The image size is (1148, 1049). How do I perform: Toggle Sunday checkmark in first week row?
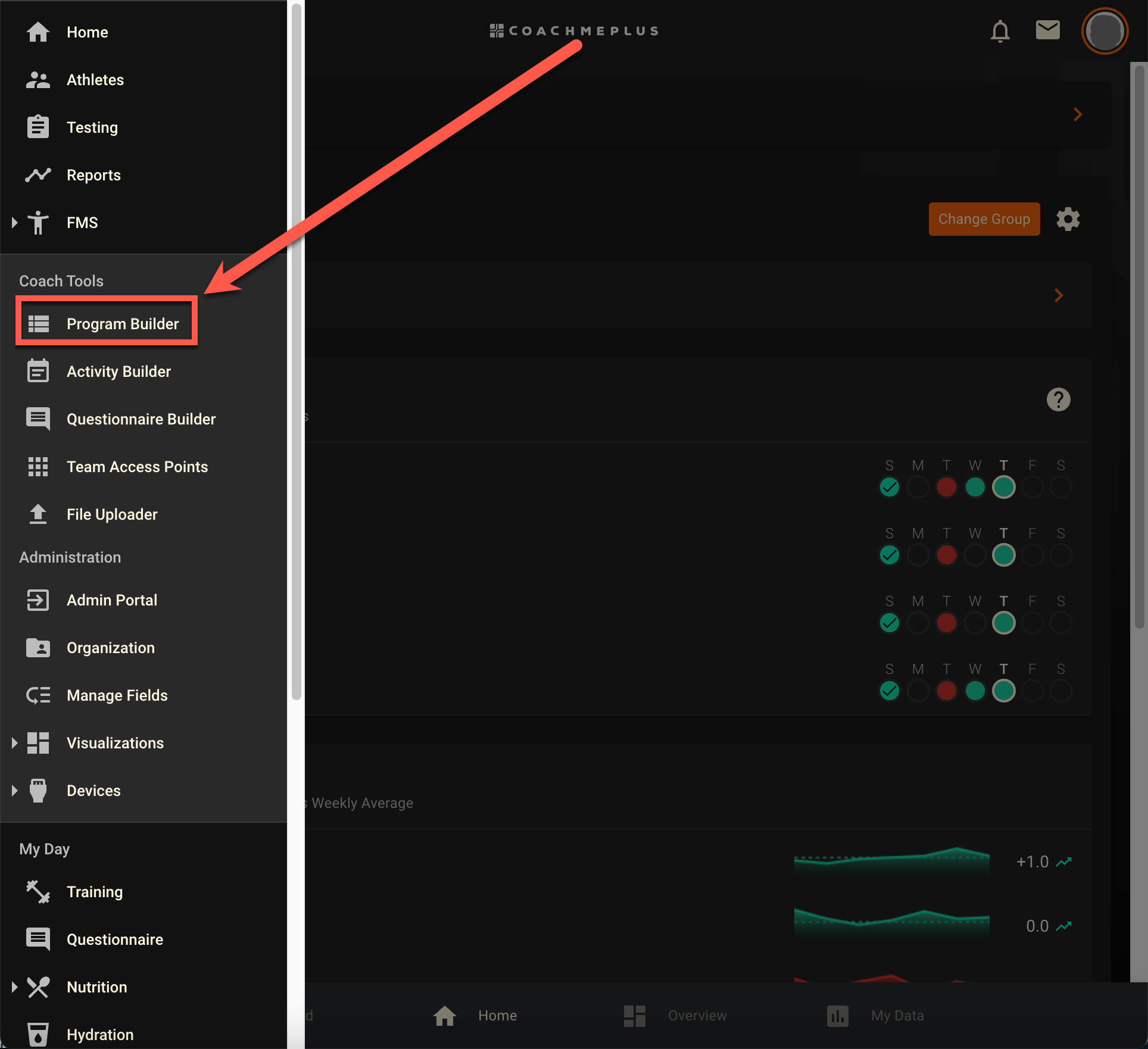coord(889,487)
